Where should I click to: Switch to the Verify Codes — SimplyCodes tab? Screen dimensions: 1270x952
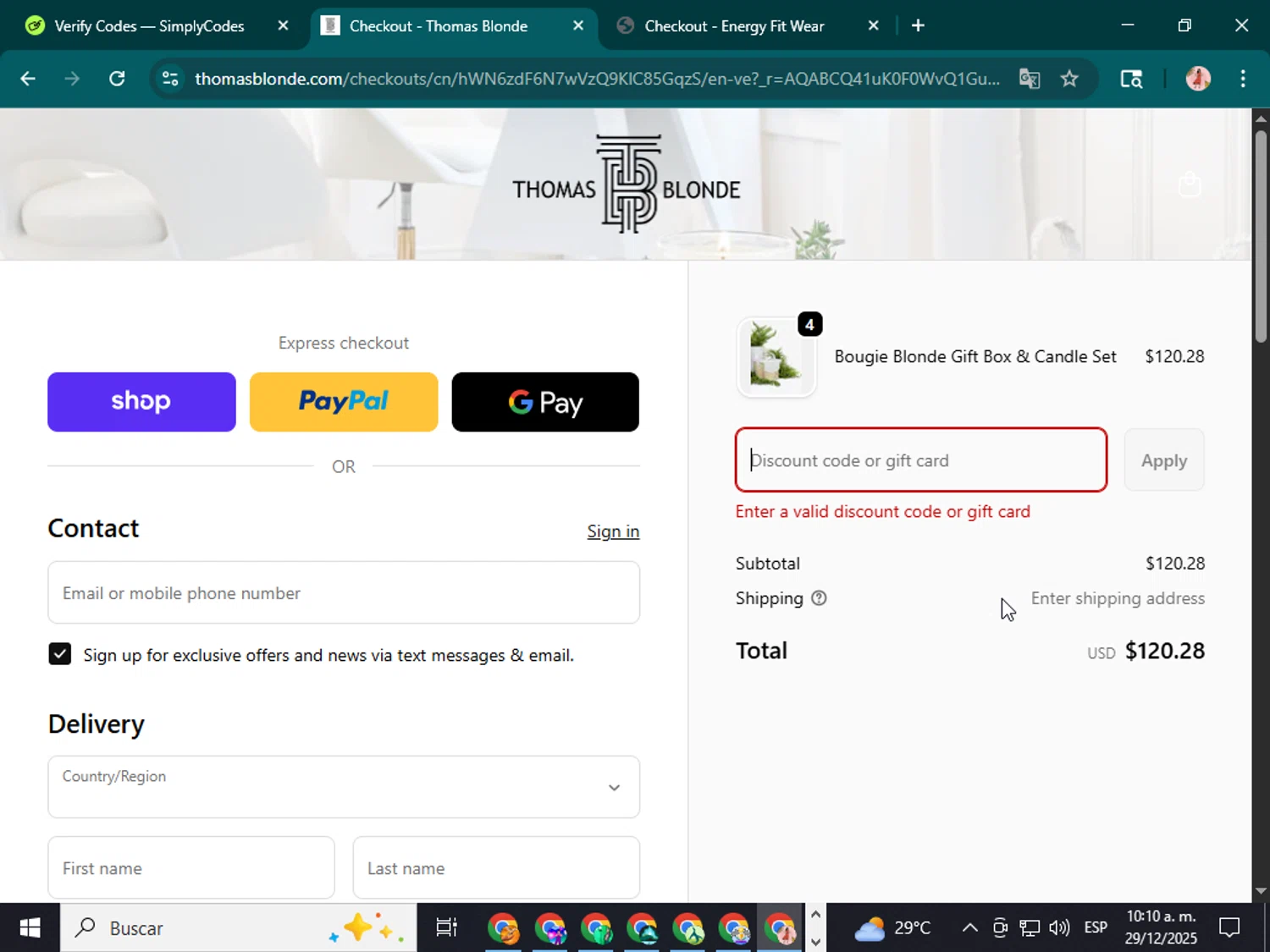149,26
